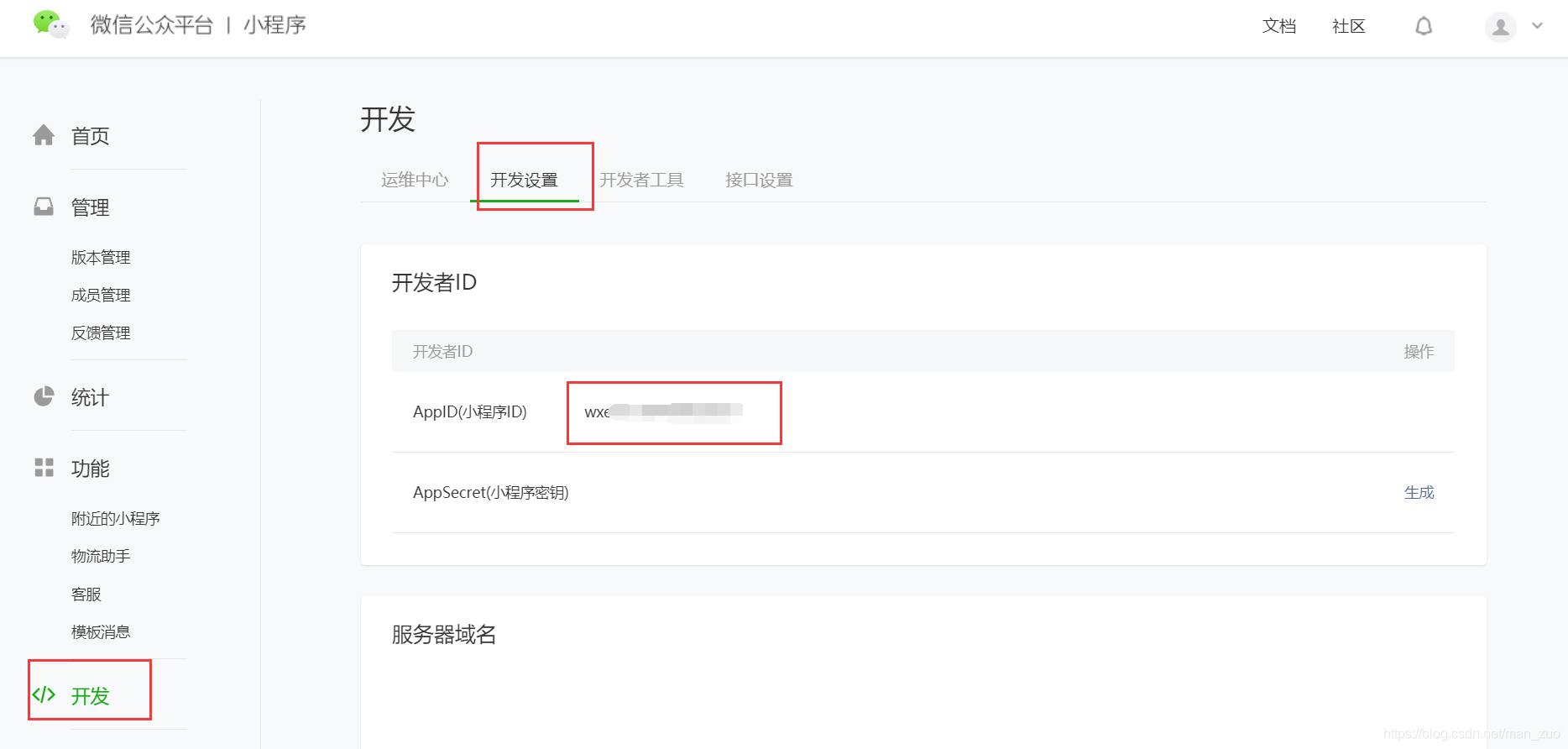The height and width of the screenshot is (749, 1568).
Task: Click the 小程序 header text
Action: pos(275,25)
